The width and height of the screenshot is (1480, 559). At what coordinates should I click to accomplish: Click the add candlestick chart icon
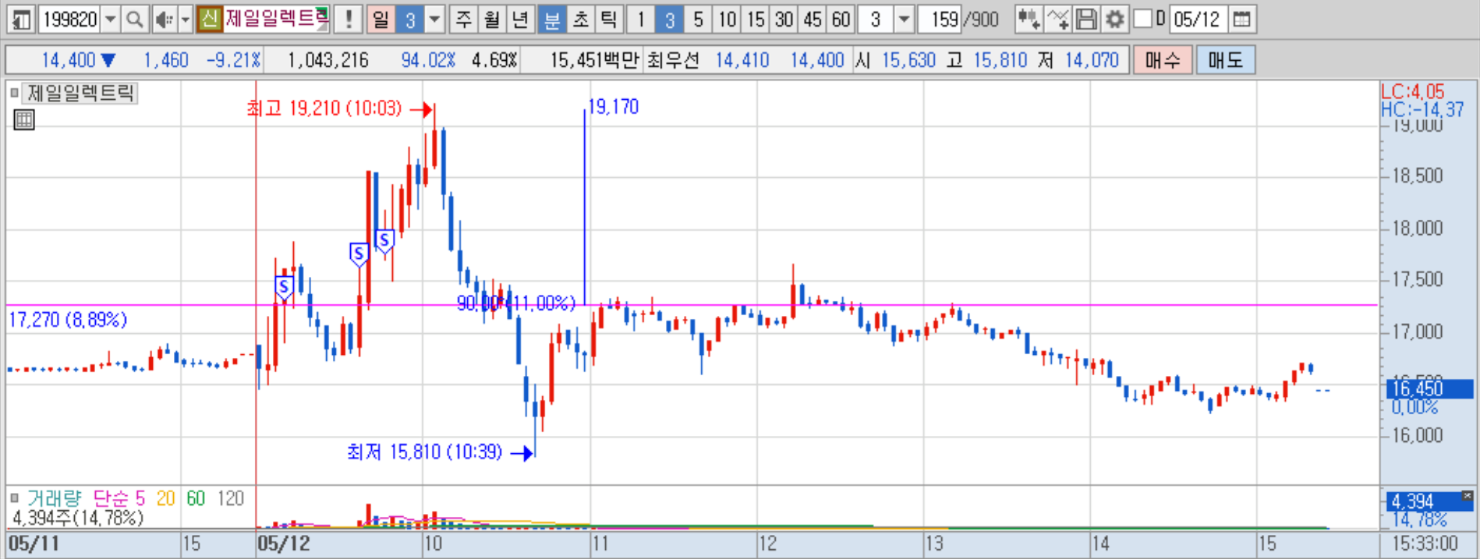click(1028, 19)
